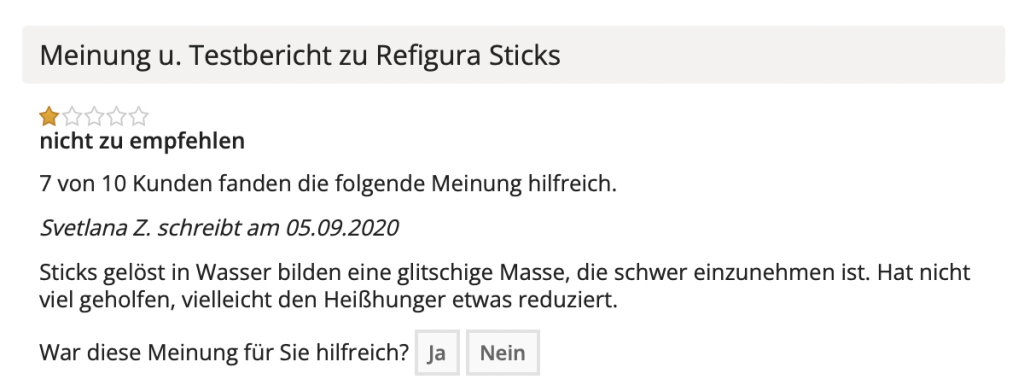Click the 7 von 10 Kunden text

coord(328,184)
